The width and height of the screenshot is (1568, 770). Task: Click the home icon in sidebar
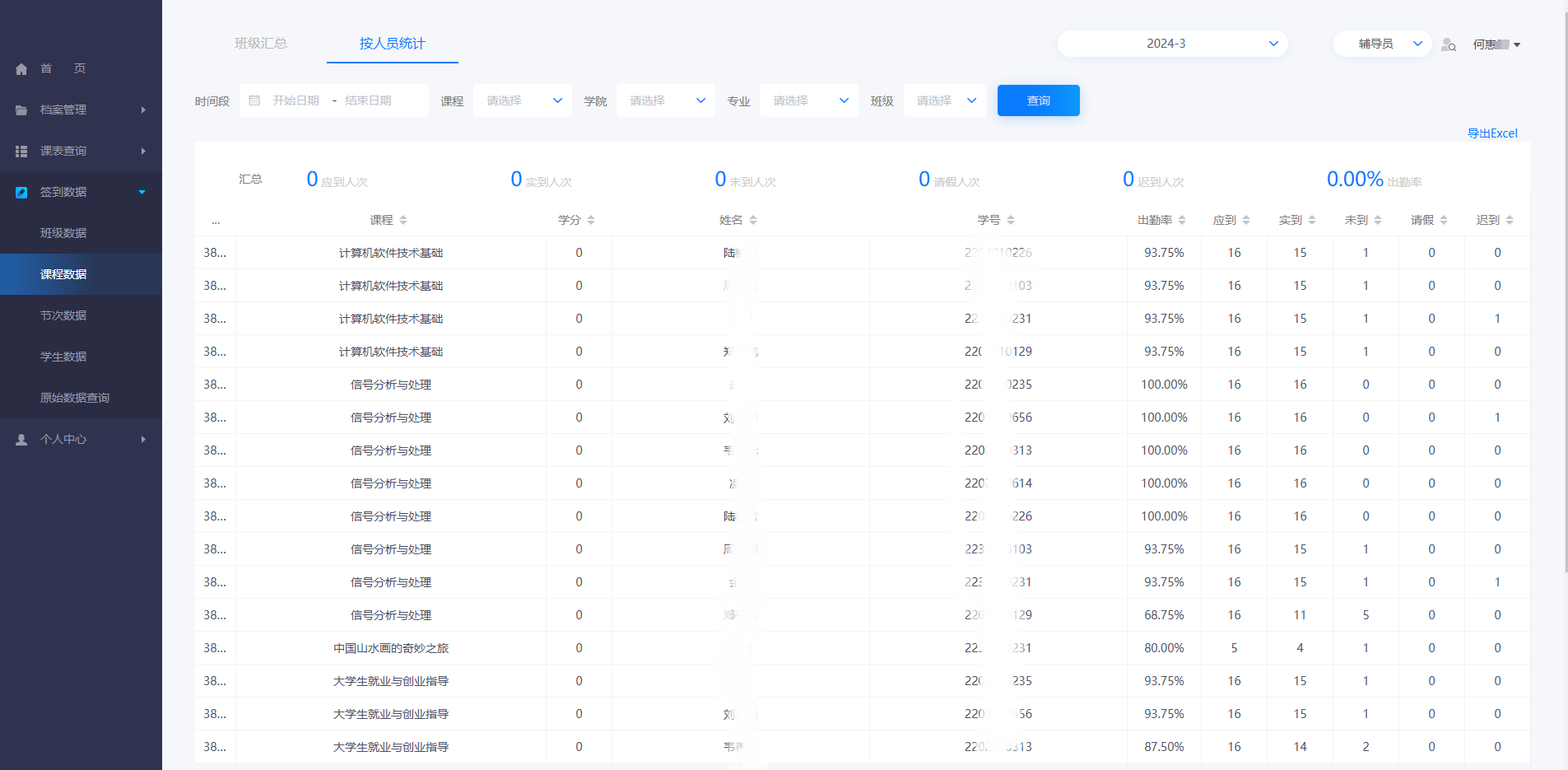pos(21,69)
